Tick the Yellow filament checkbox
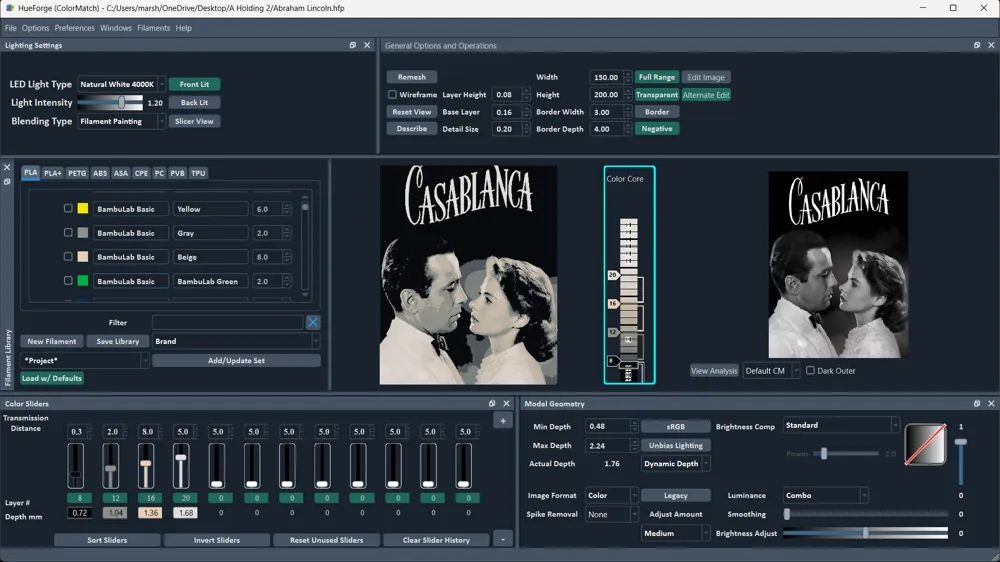The image size is (1000, 562). [68, 209]
